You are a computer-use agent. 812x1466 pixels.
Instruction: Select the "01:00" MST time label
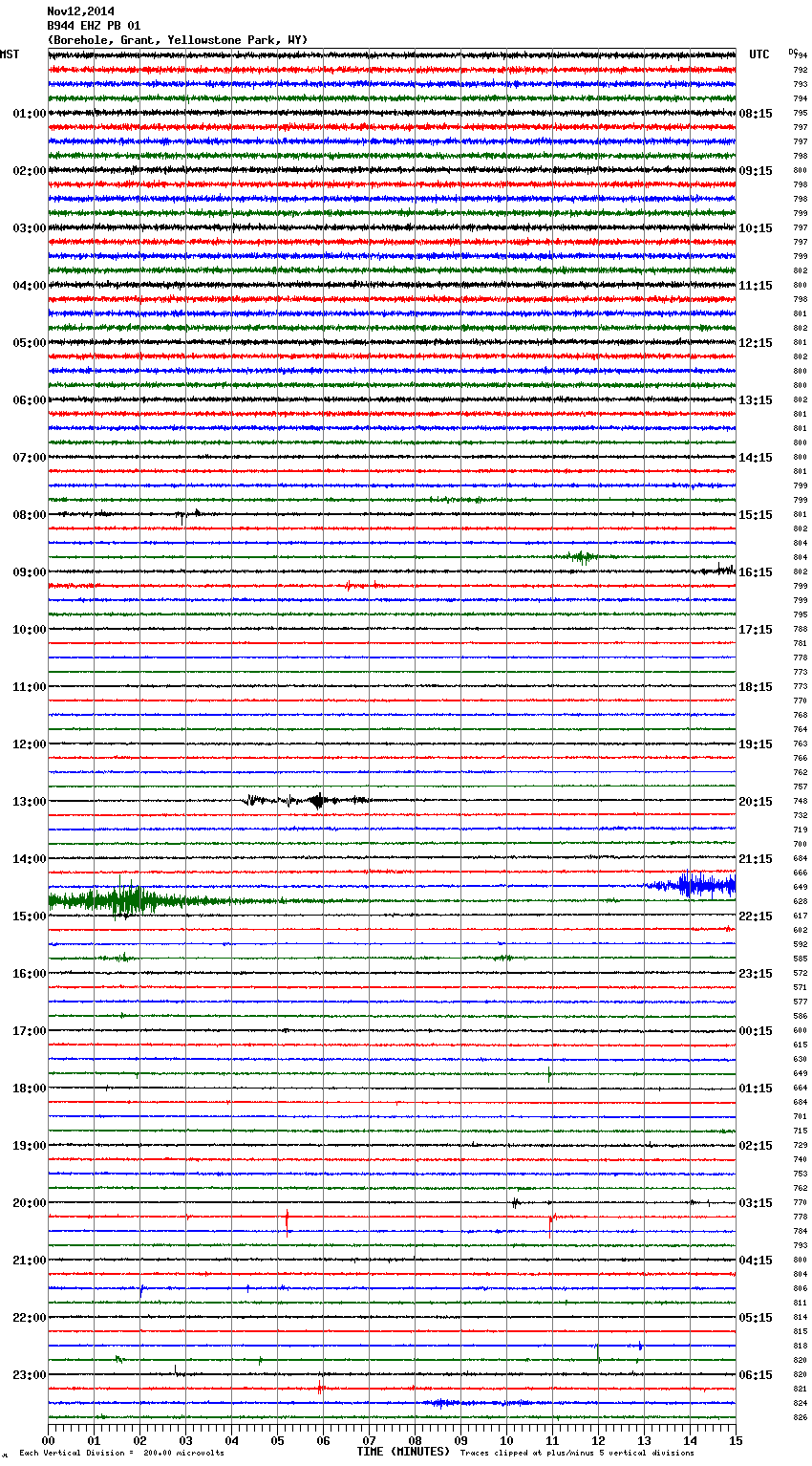[30, 114]
